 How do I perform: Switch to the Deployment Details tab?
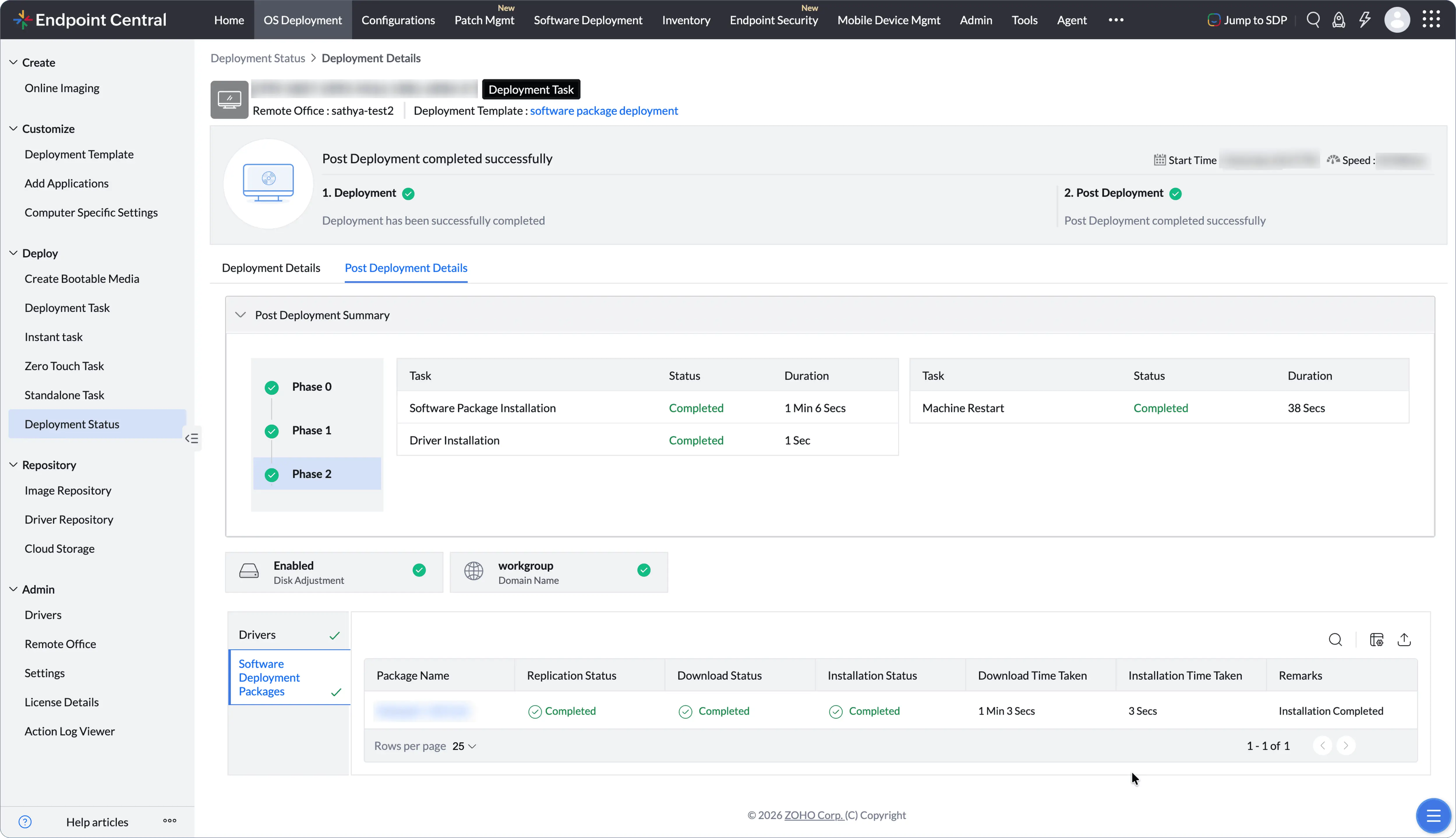pos(271,267)
